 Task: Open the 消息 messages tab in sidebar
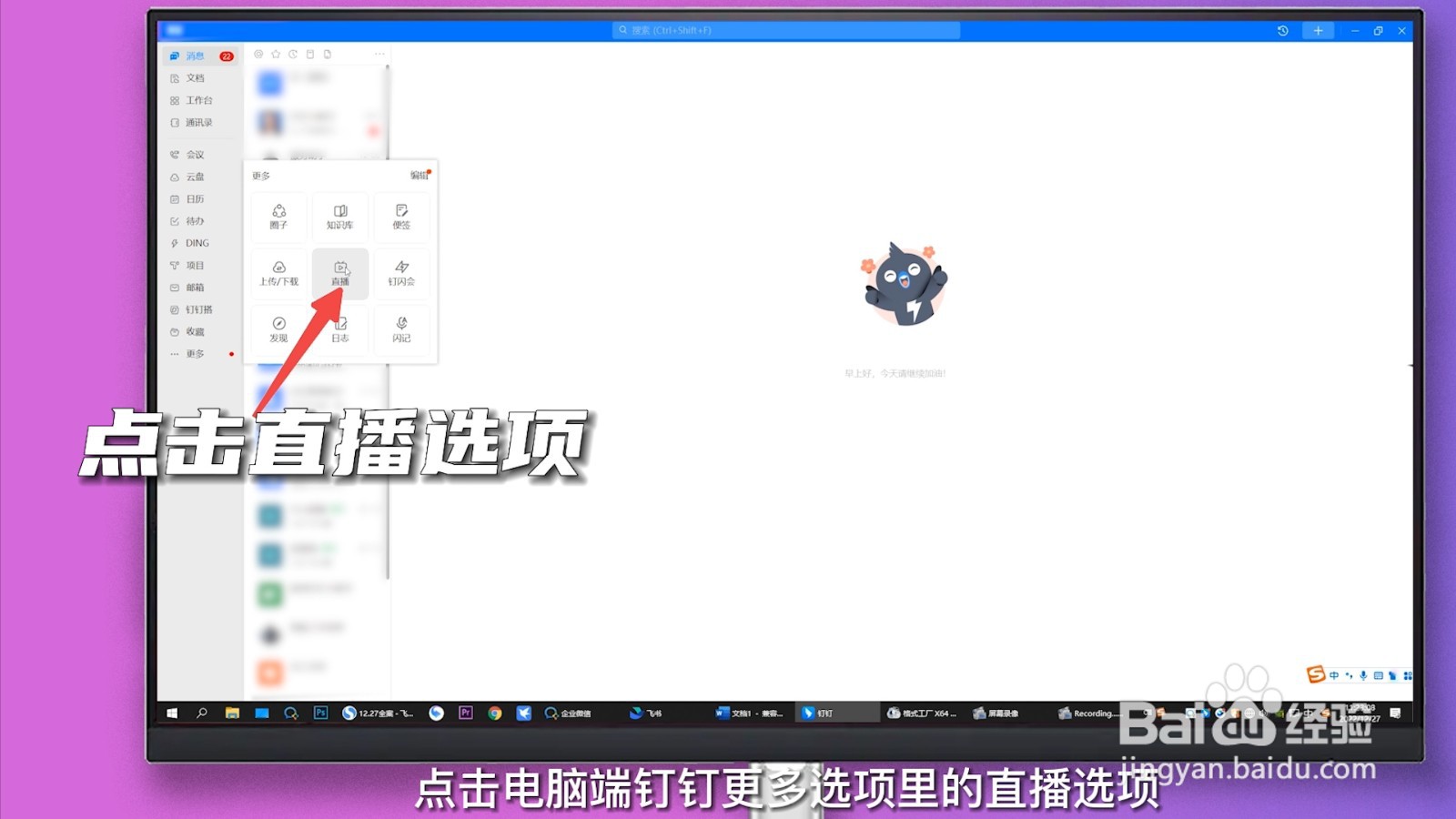click(x=200, y=56)
